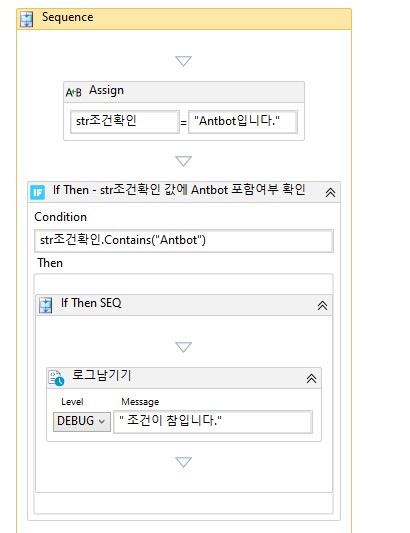The image size is (410, 533).
Task: Click drop arrow below 로그남기기 activity
Action: 184,462
